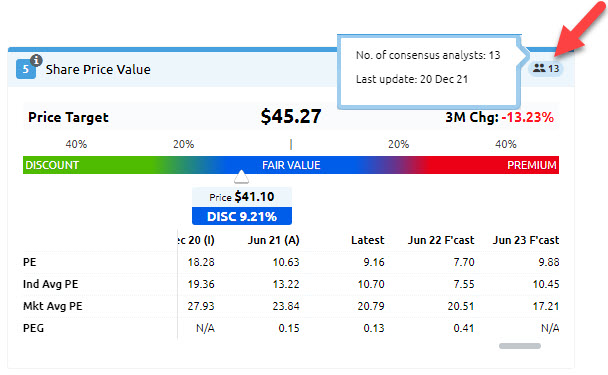Select the Jun 21 (A) column header
The width and height of the screenshot is (608, 375).
(274, 240)
